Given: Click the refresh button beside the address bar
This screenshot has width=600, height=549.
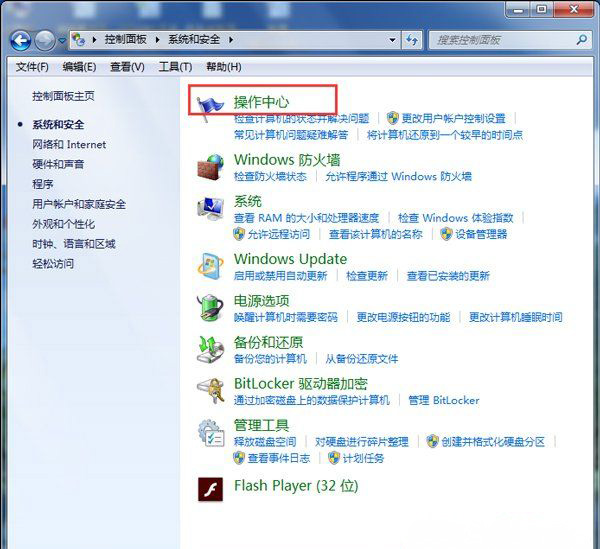Looking at the screenshot, I should [x=412, y=40].
